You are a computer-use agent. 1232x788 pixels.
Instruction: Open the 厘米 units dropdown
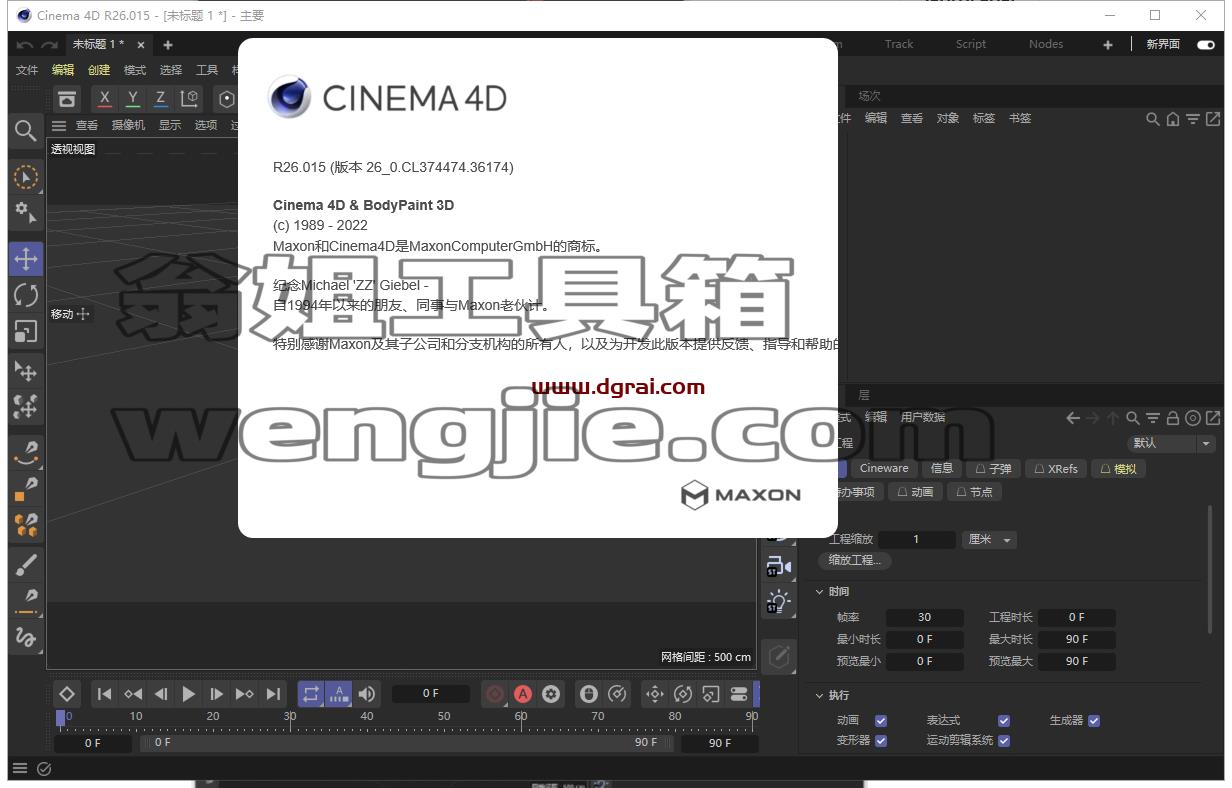pos(990,539)
